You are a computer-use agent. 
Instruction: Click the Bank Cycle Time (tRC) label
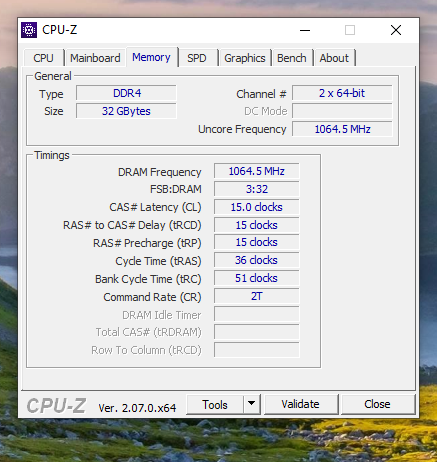[148, 279]
